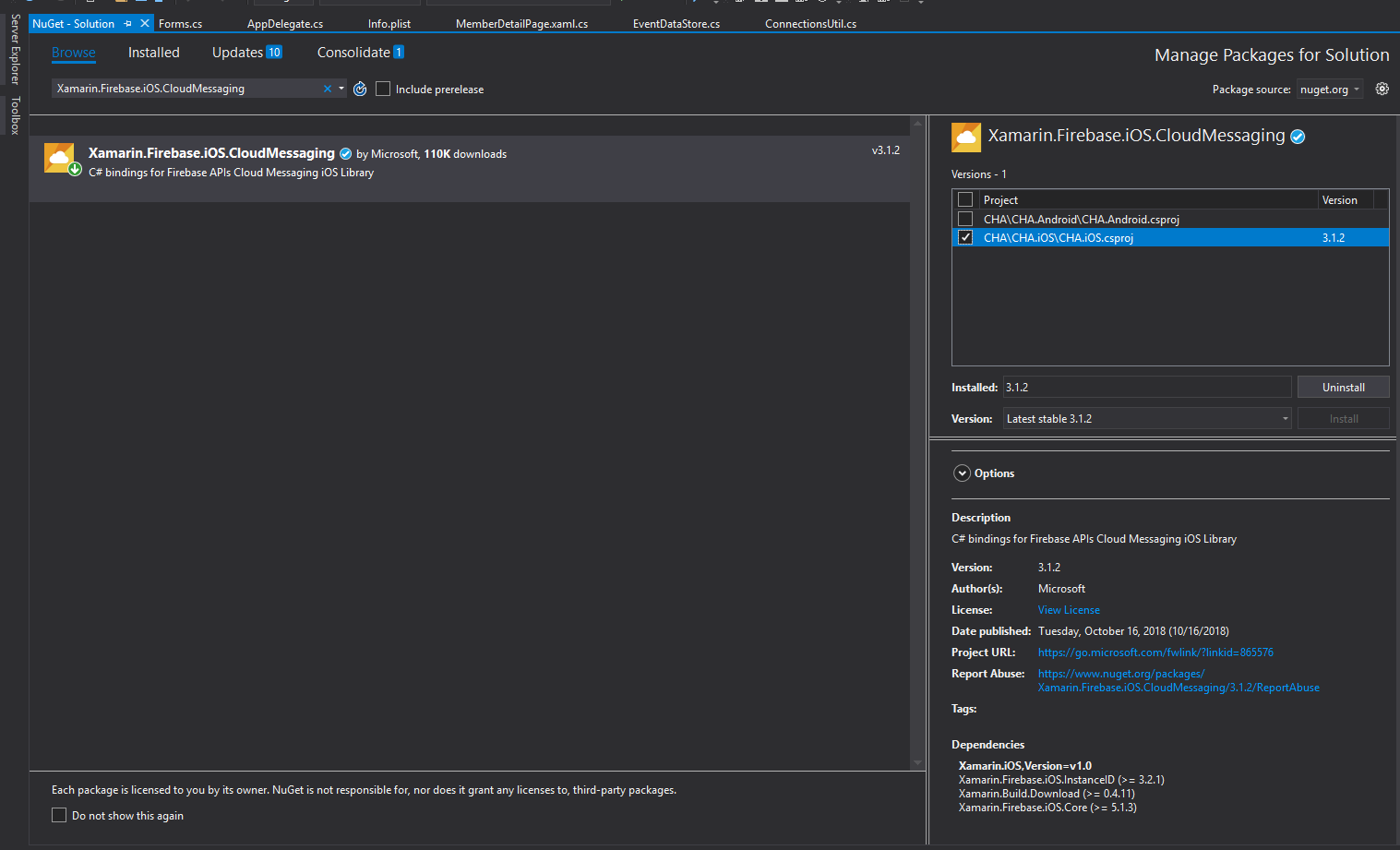Click the Xamarin.iOS,Version=v1.0 dependency heading
The width and height of the screenshot is (1400, 850).
1025,766
